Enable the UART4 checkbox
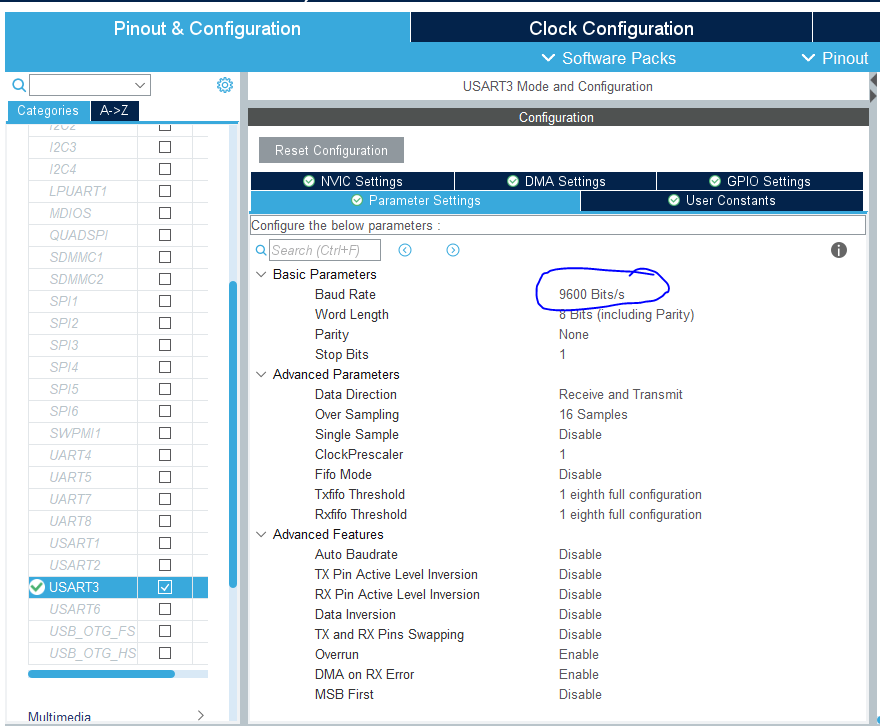880x727 pixels. (164, 455)
